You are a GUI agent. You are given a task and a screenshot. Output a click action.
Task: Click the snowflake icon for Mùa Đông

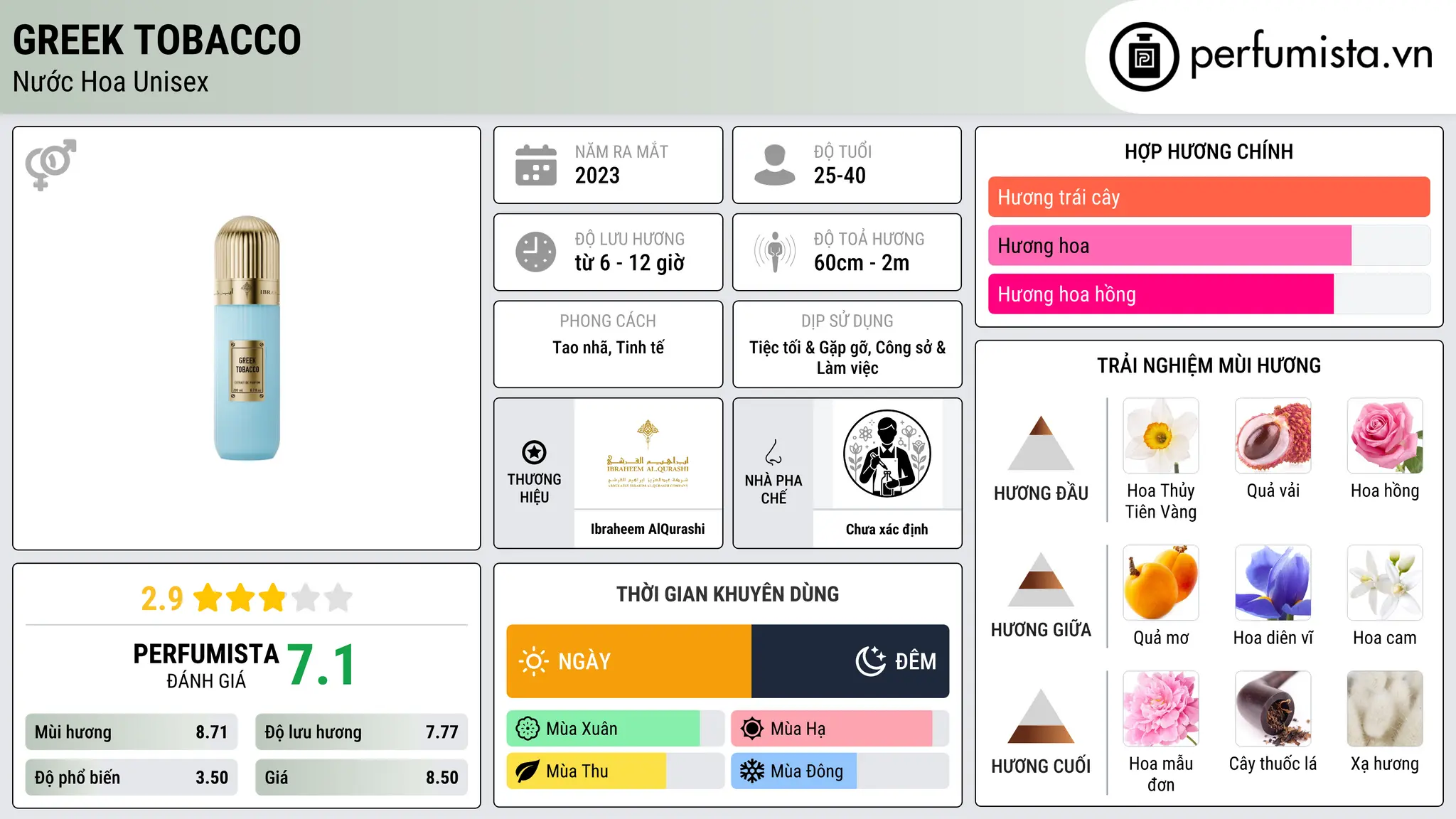click(751, 771)
